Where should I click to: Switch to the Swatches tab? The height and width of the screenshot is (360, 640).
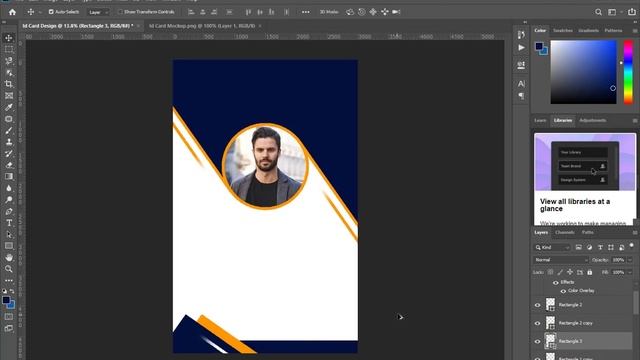[563, 31]
